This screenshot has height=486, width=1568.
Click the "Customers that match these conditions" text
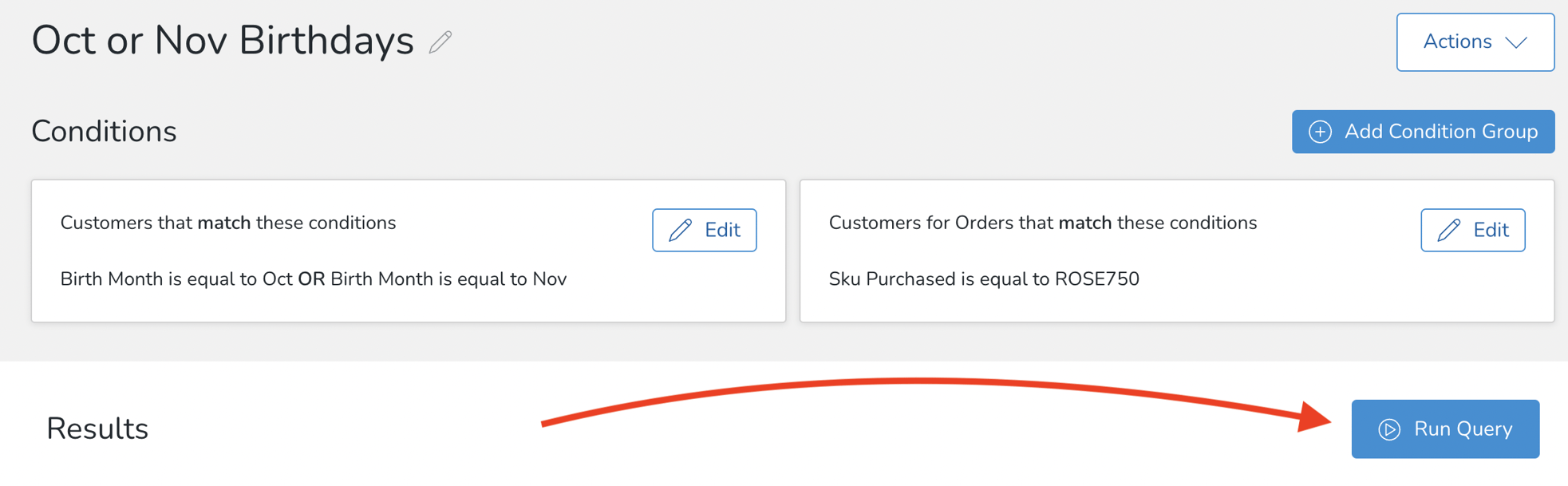point(228,223)
